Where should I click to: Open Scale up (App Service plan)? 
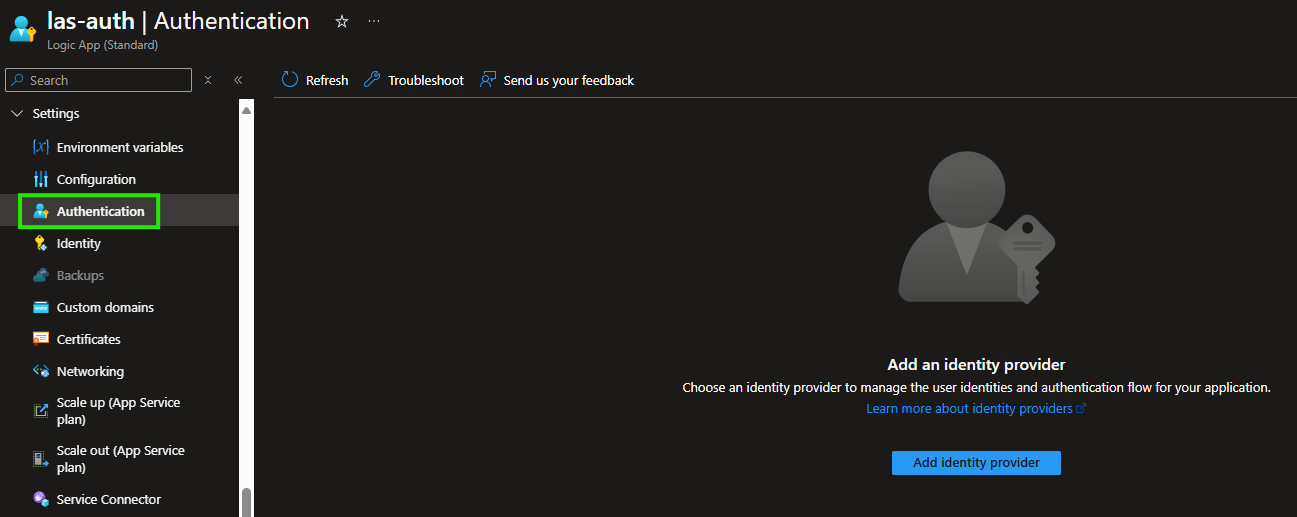pos(119,411)
